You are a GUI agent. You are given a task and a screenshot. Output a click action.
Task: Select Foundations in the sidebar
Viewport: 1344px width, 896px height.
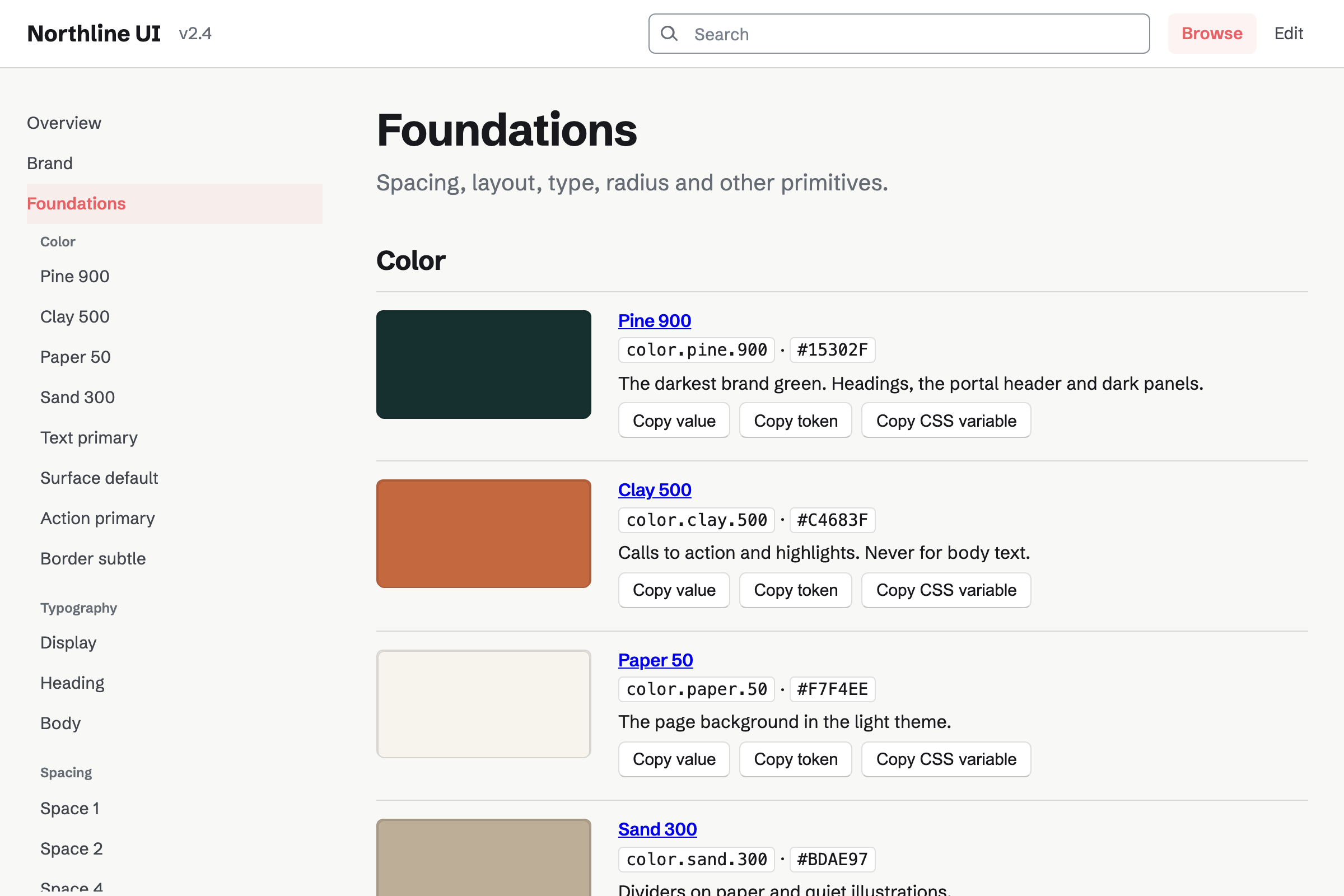tap(174, 203)
